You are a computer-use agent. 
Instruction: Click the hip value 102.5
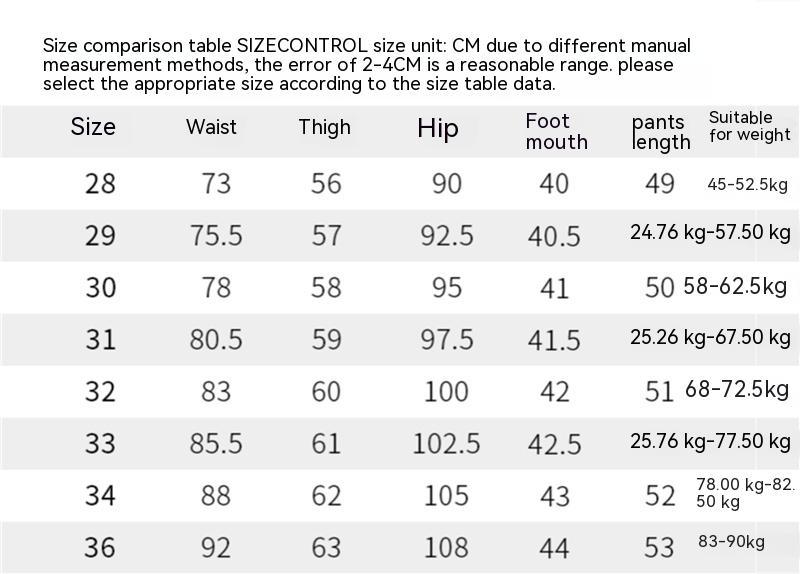tap(446, 444)
